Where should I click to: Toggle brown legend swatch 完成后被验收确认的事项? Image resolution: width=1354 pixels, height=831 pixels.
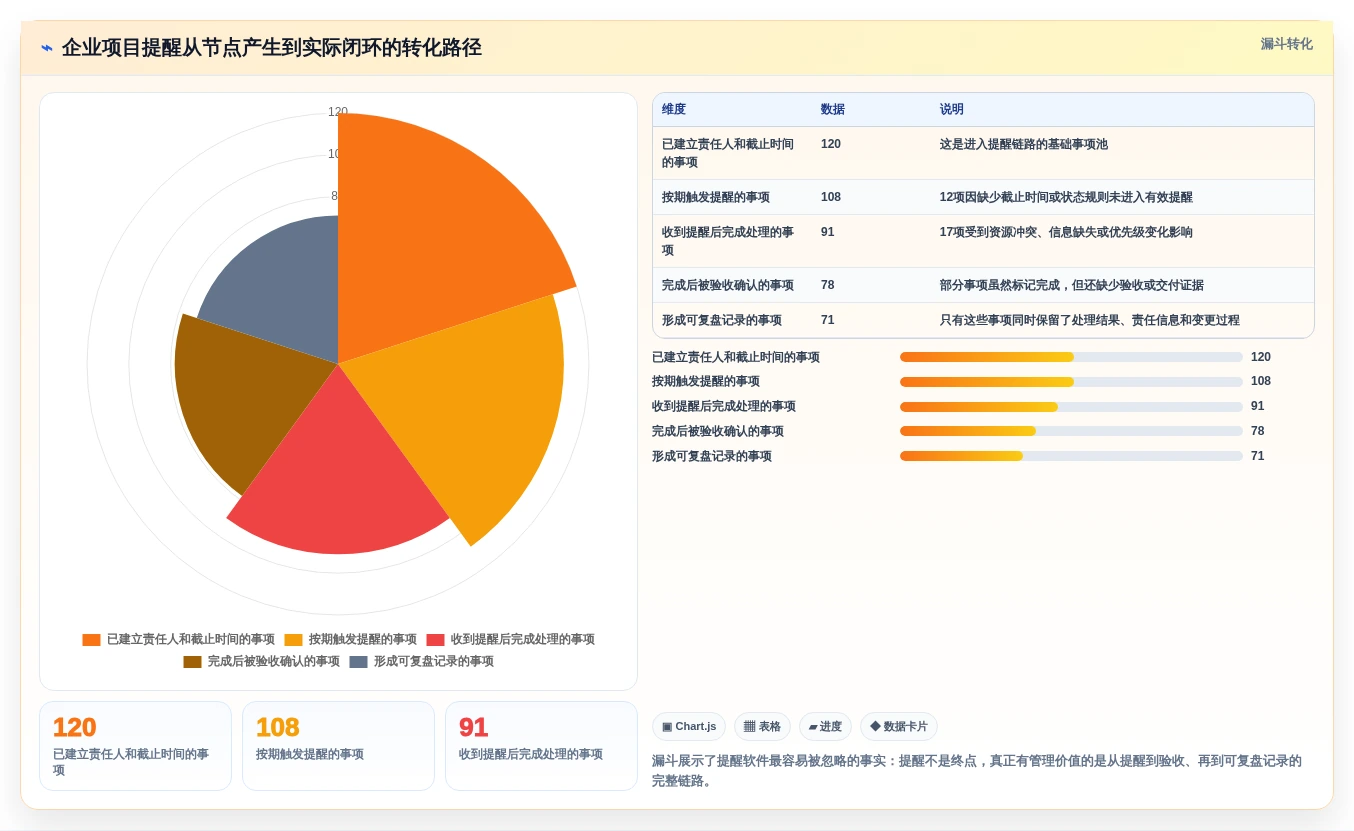click(x=192, y=662)
